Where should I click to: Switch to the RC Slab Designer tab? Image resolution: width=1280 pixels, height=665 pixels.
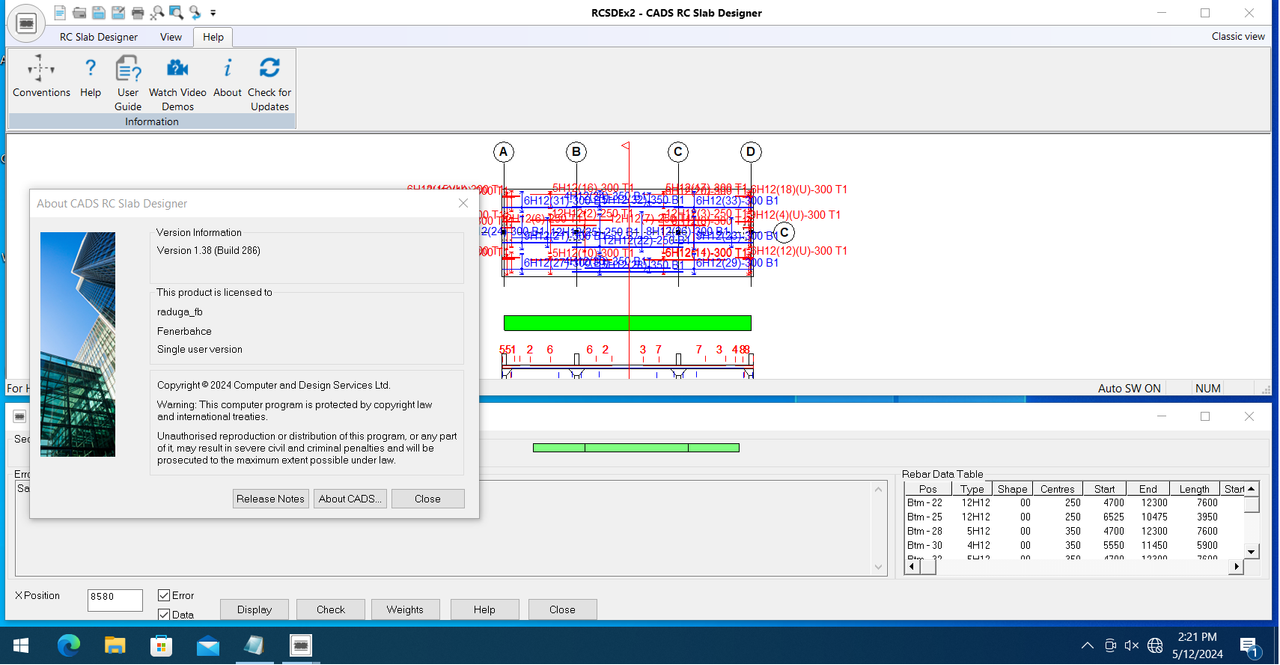point(98,37)
